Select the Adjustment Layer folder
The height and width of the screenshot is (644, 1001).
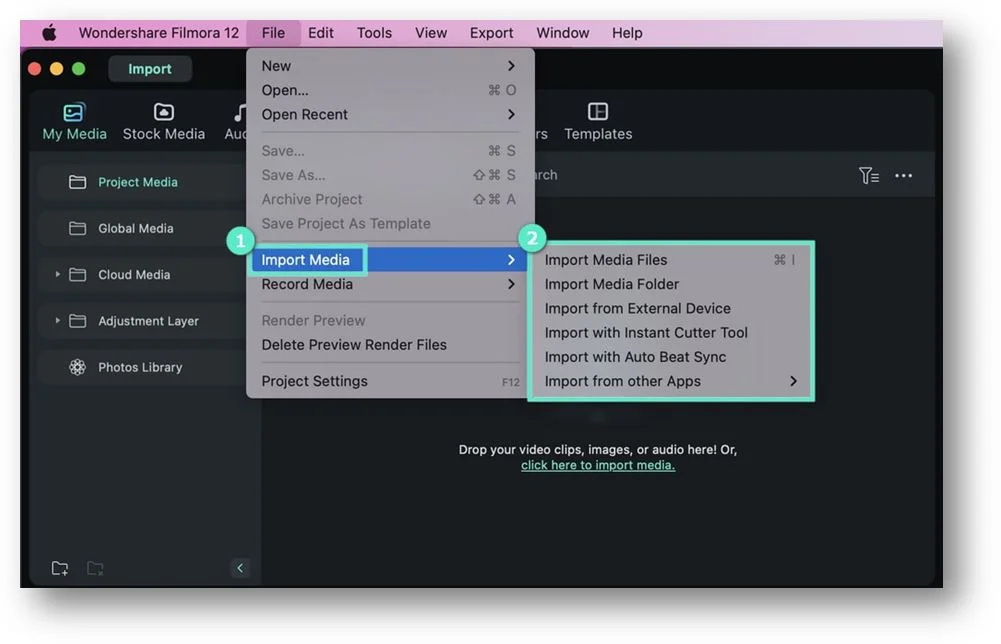click(x=140, y=321)
